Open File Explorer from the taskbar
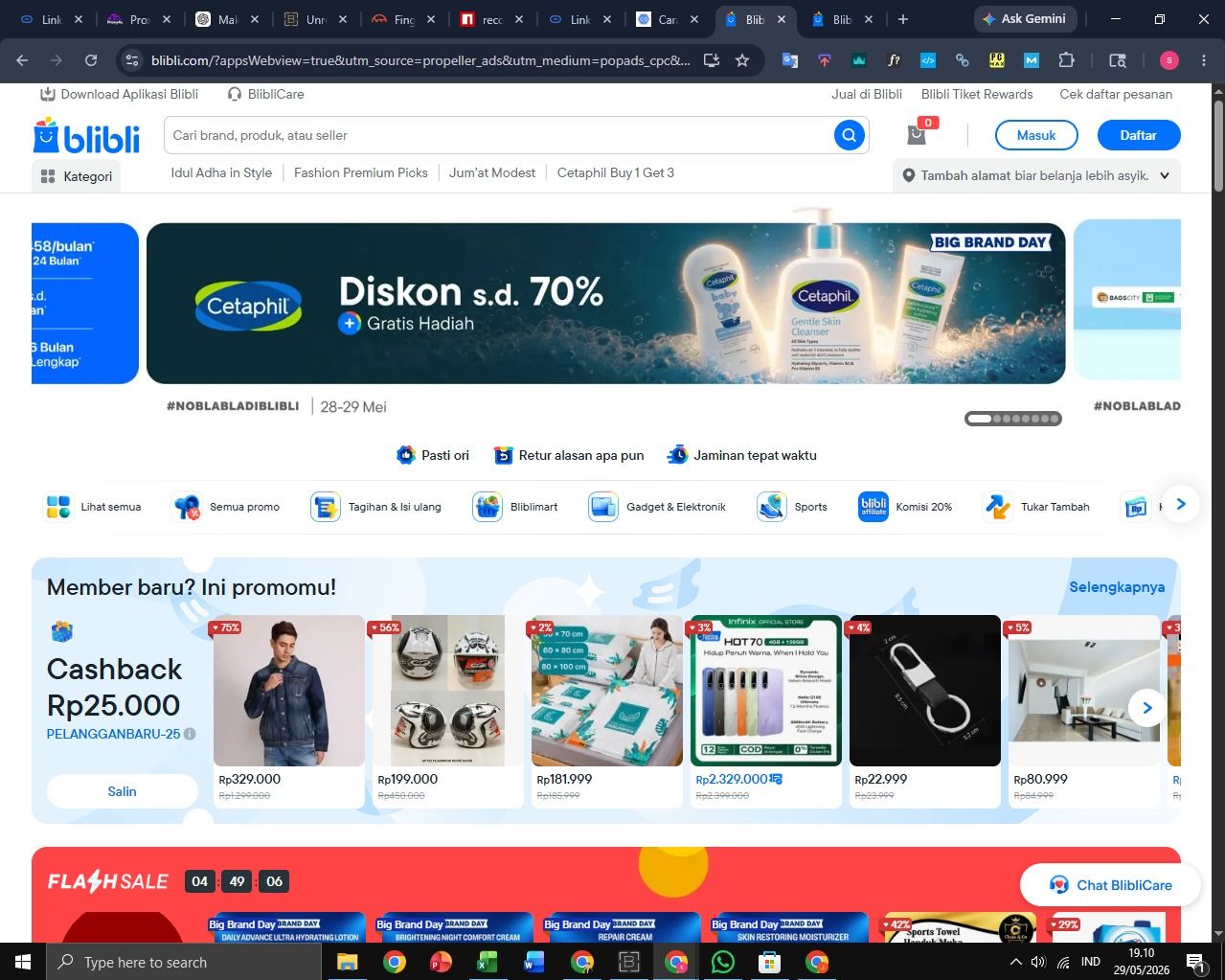The width and height of the screenshot is (1225, 980). [x=347, y=962]
